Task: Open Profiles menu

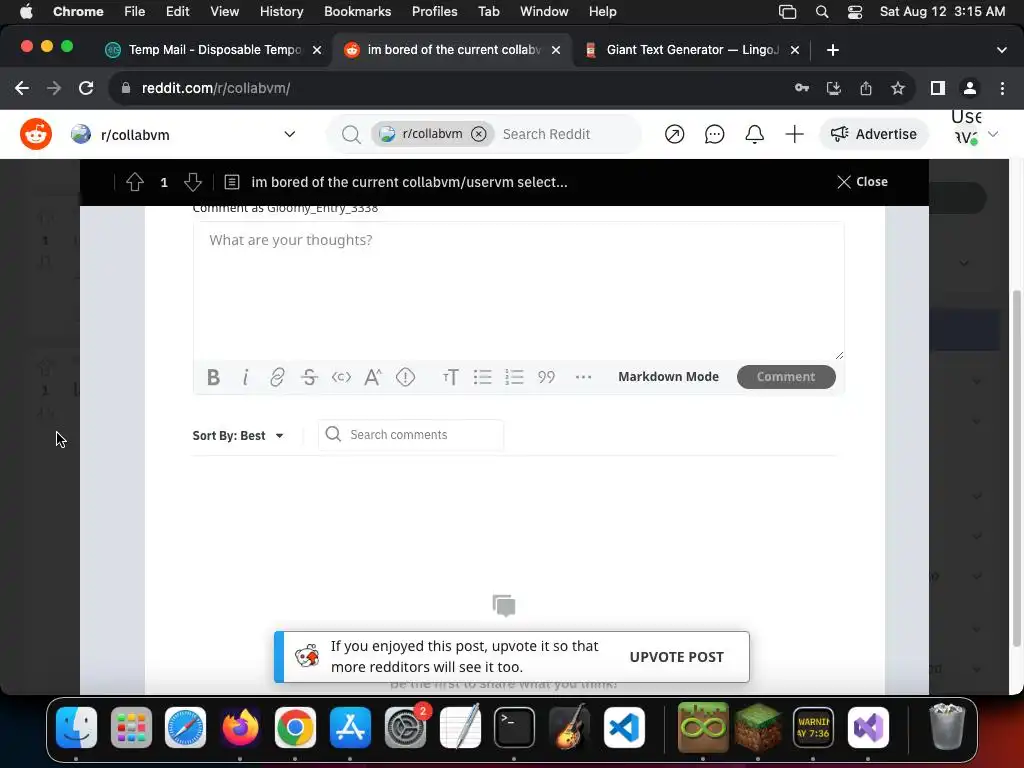Action: [x=434, y=12]
